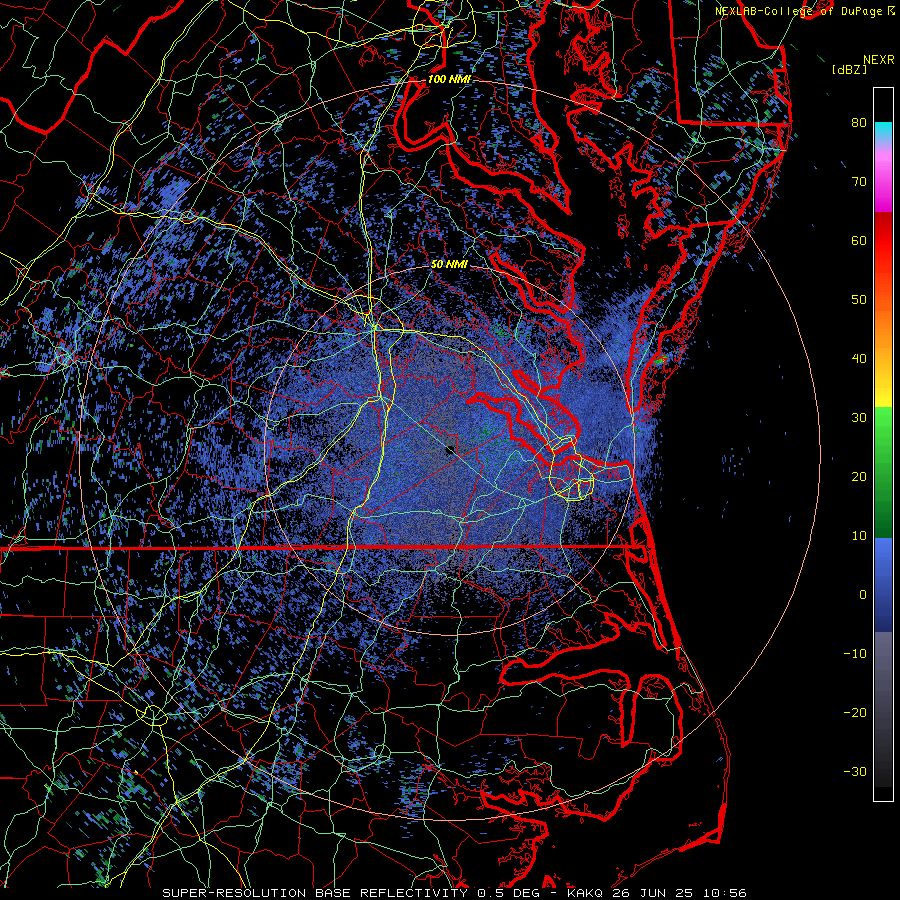Click the 100 NMI range ring label

[x=449, y=79]
